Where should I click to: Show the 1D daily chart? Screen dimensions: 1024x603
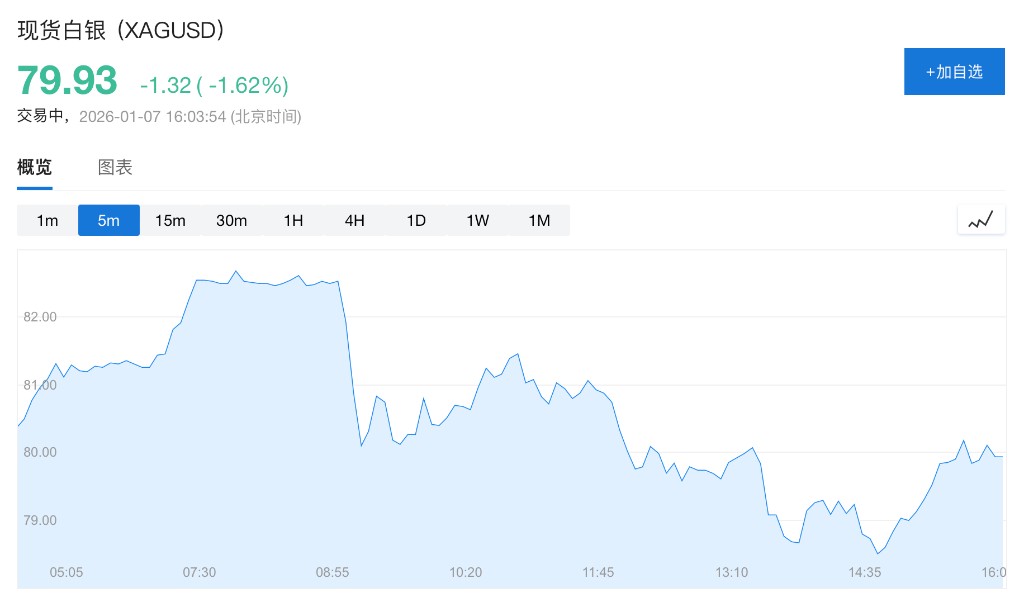(x=416, y=221)
